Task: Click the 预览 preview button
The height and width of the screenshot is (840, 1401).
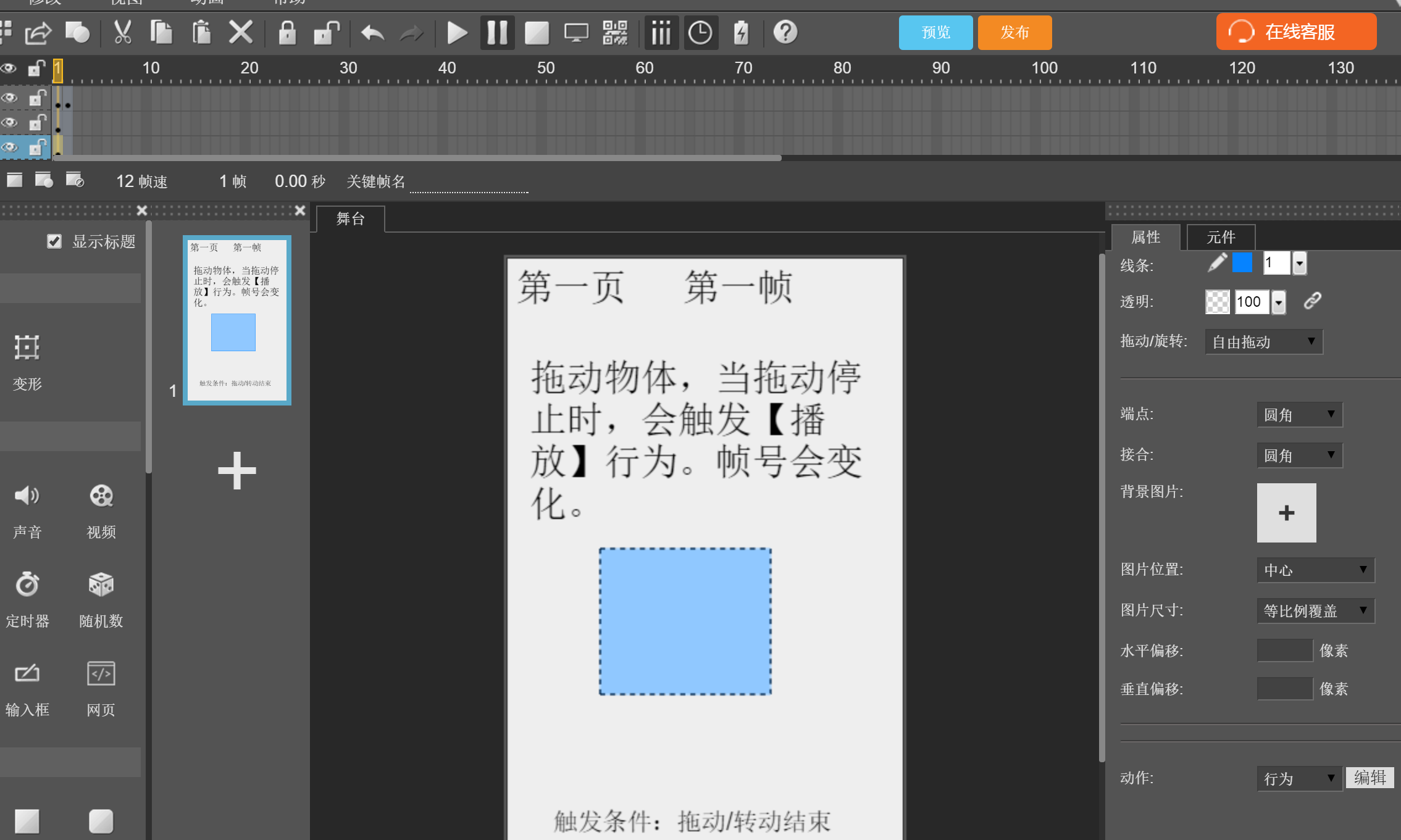Action: 935,32
